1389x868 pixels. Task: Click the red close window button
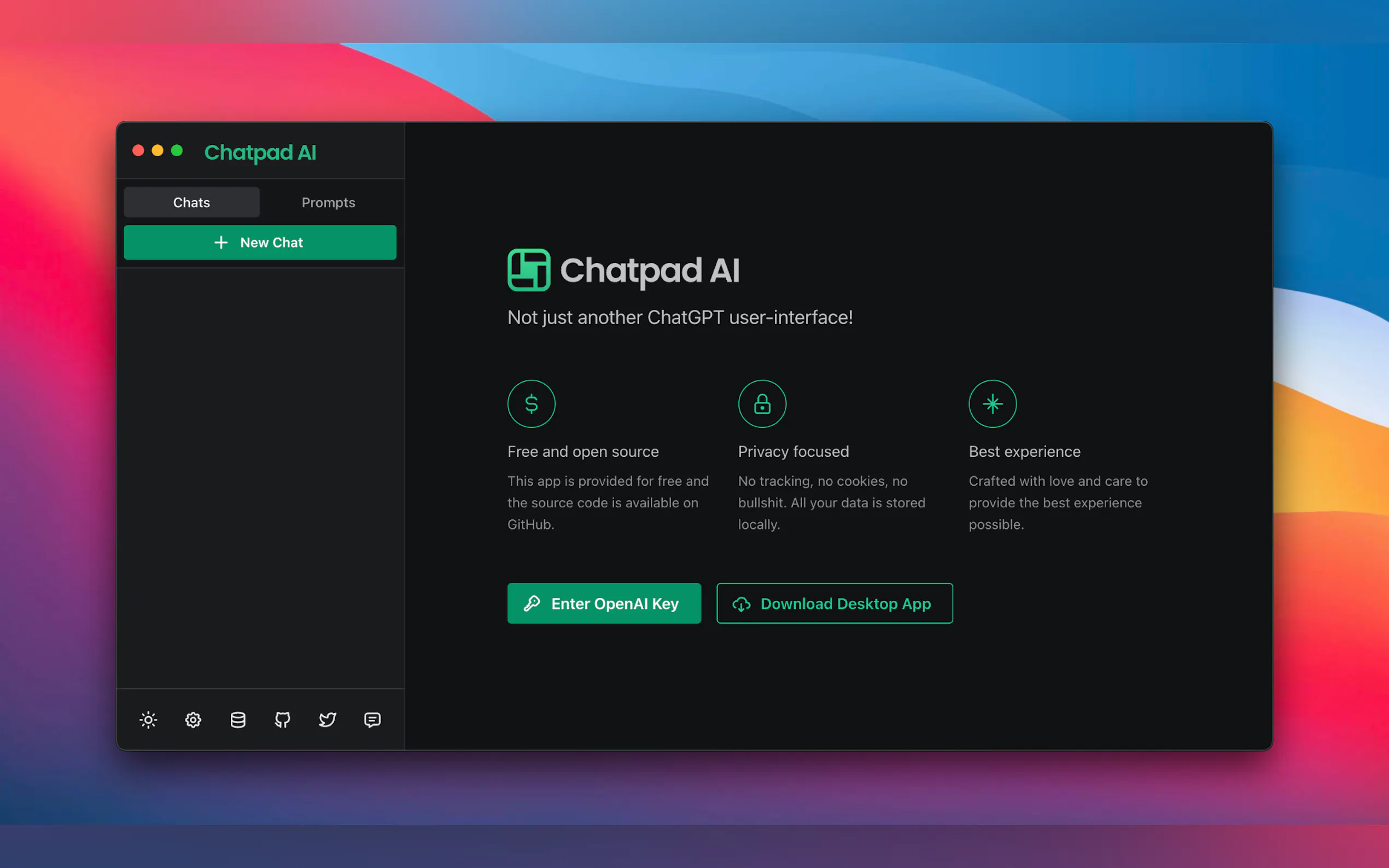[x=138, y=150]
